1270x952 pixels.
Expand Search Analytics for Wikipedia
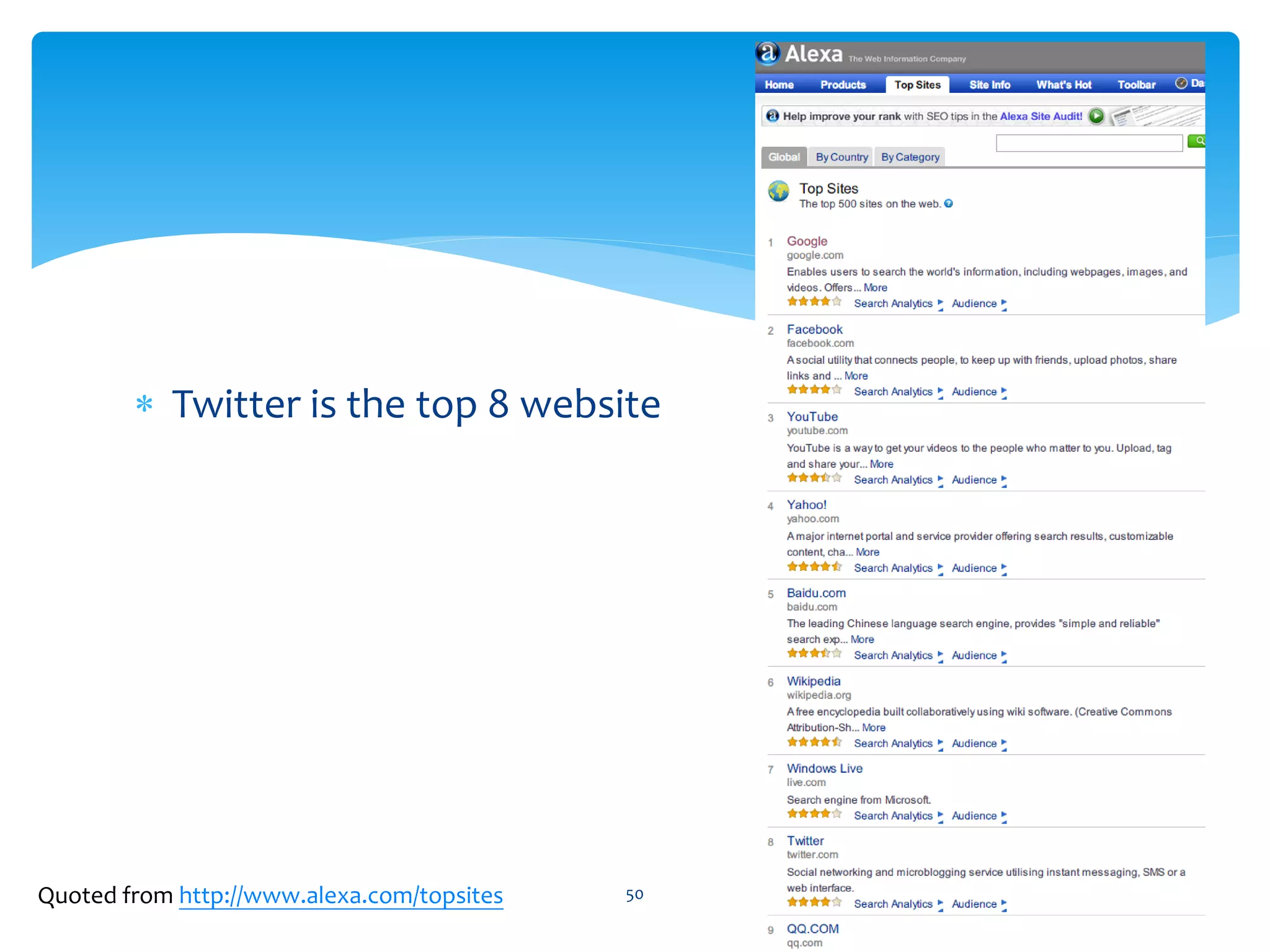(898, 744)
